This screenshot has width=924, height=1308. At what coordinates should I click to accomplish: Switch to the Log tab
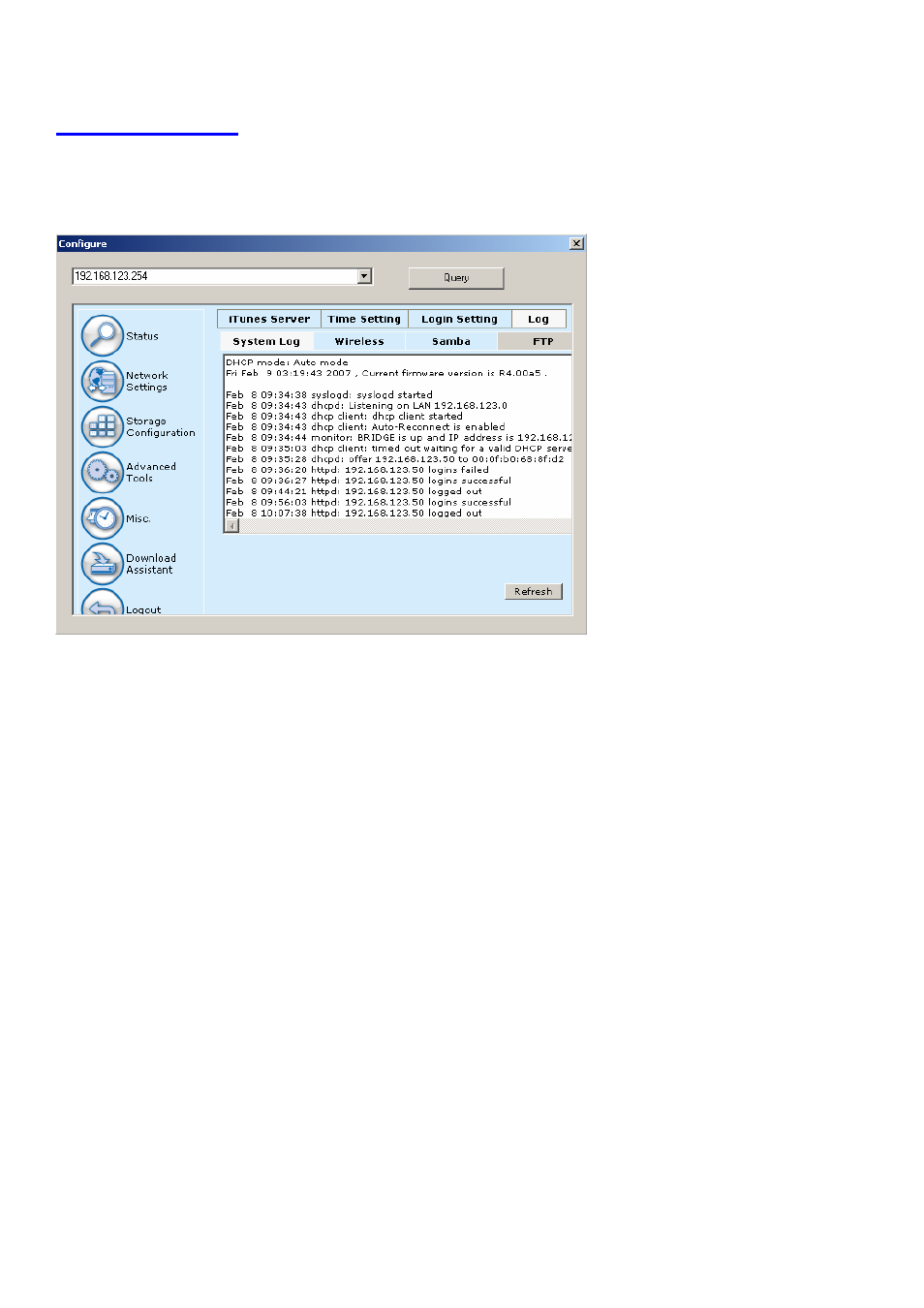point(539,319)
